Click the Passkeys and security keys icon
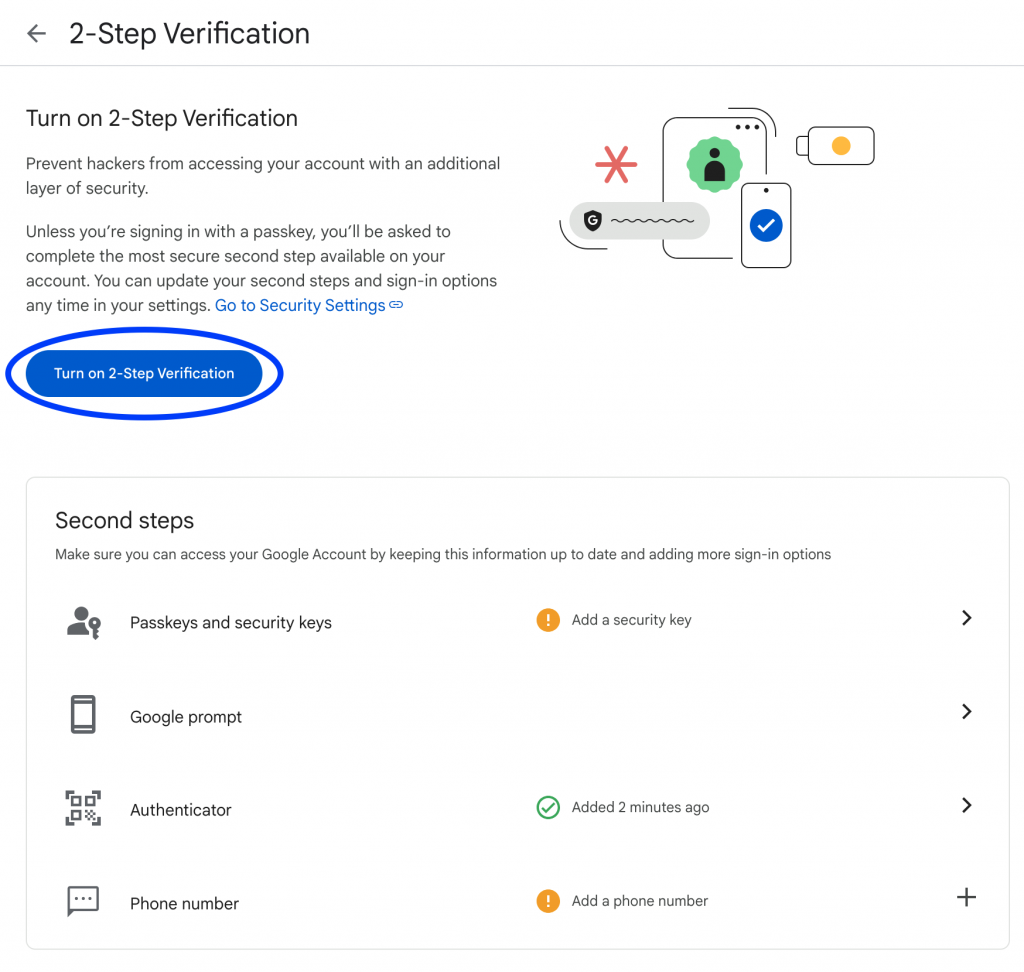The image size is (1024, 972). click(84, 623)
